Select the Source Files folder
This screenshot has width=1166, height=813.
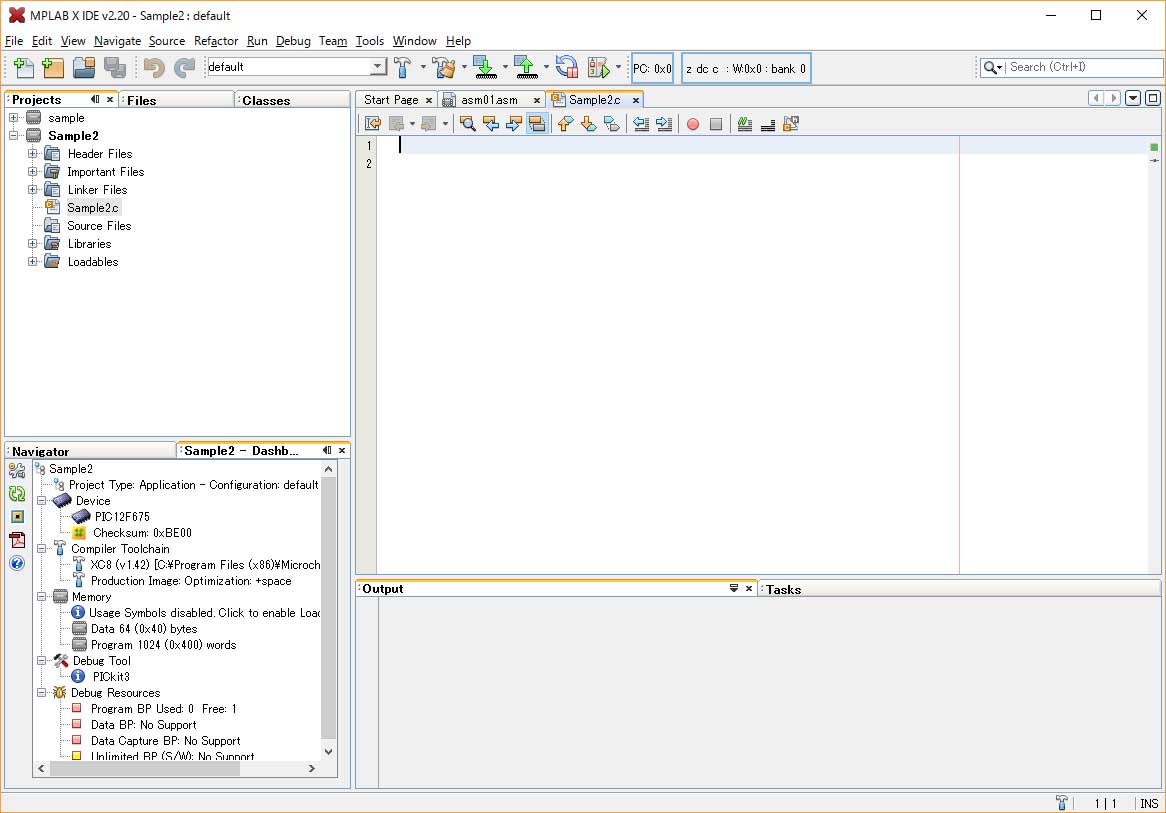point(99,225)
